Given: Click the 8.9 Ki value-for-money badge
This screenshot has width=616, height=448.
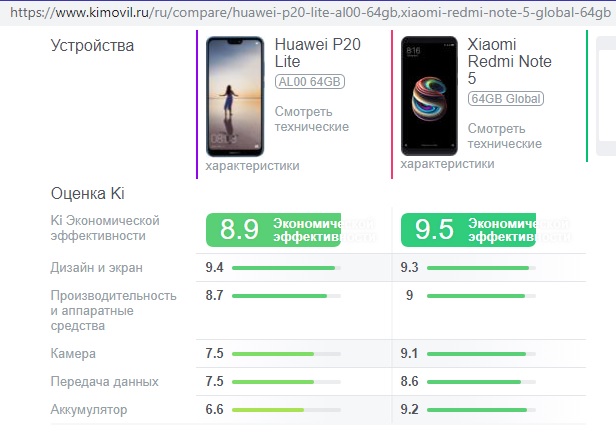Looking at the screenshot, I should point(273,229).
